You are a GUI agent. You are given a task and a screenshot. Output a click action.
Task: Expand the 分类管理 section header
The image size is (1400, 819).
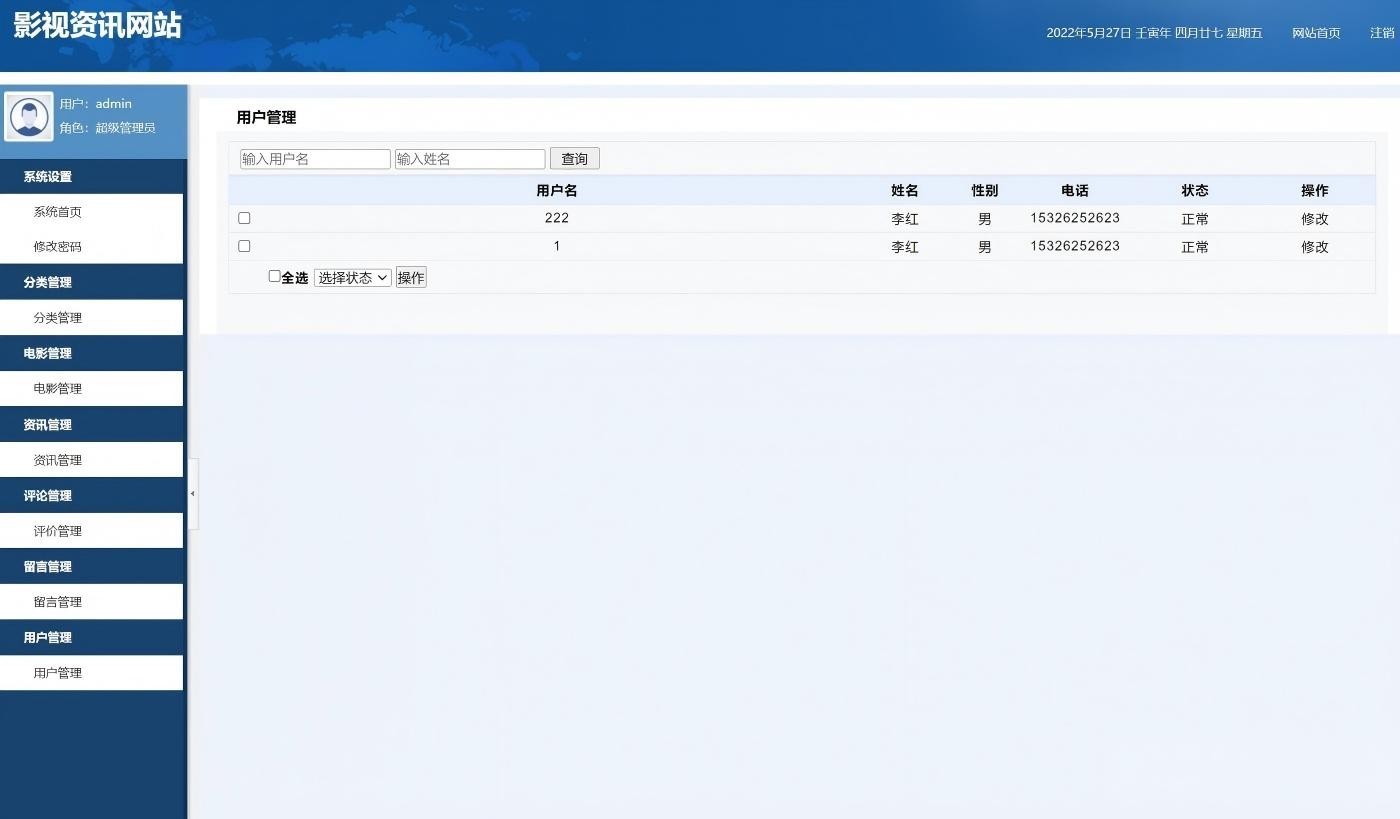coord(92,282)
